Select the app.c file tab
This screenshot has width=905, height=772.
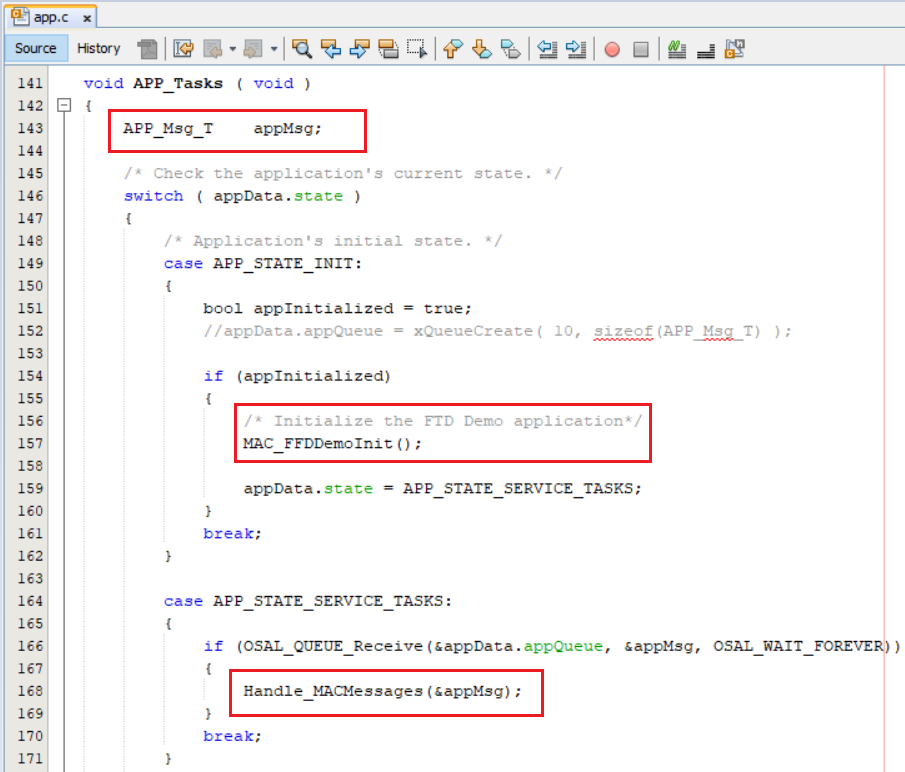pyautogui.click(x=46, y=17)
